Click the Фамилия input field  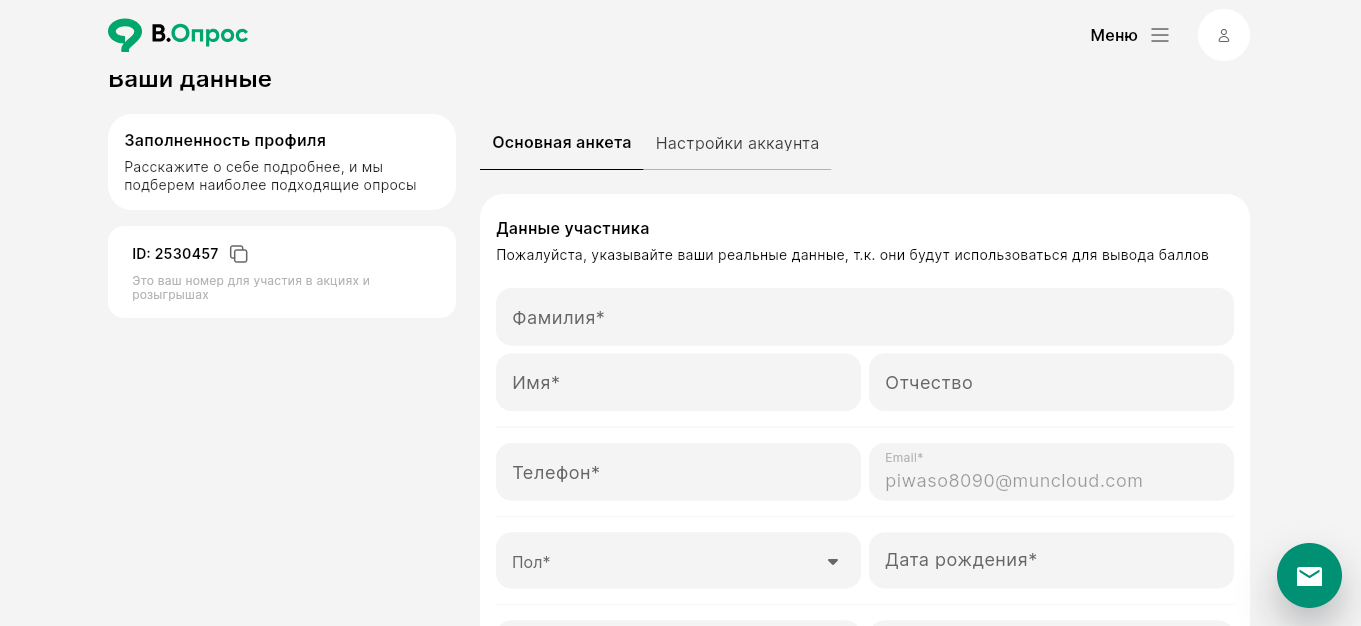tap(865, 317)
